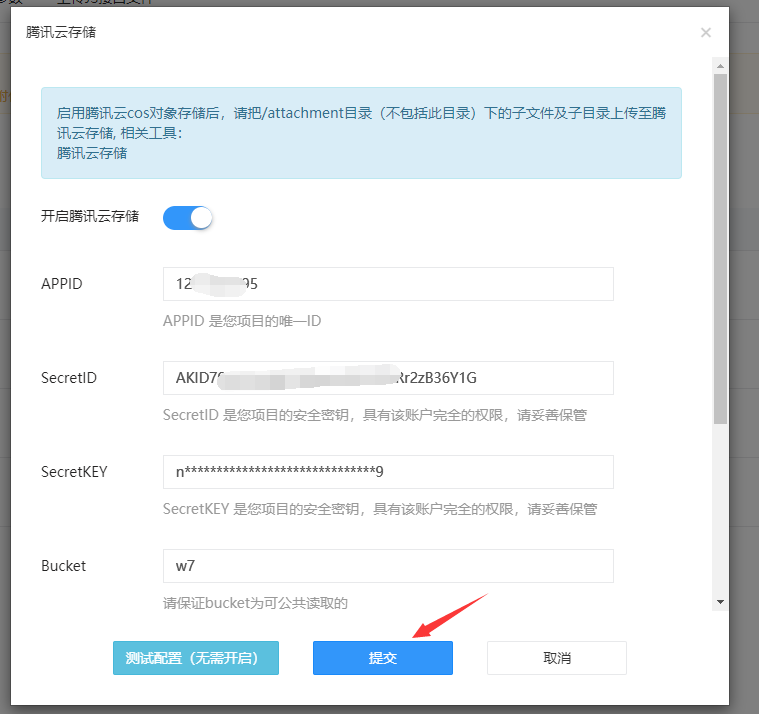Click the 开启腾讯云存储 label
This screenshot has height=714, width=759.
(x=90, y=216)
